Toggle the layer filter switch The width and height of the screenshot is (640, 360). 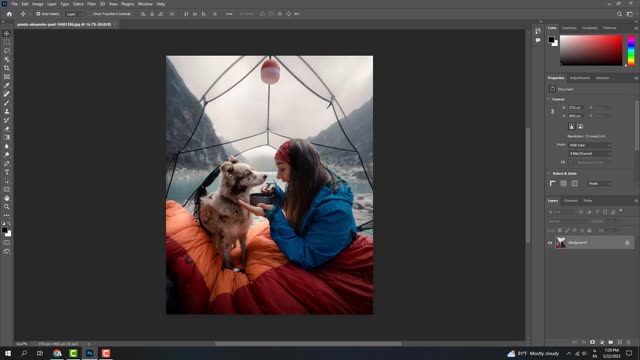621,211
